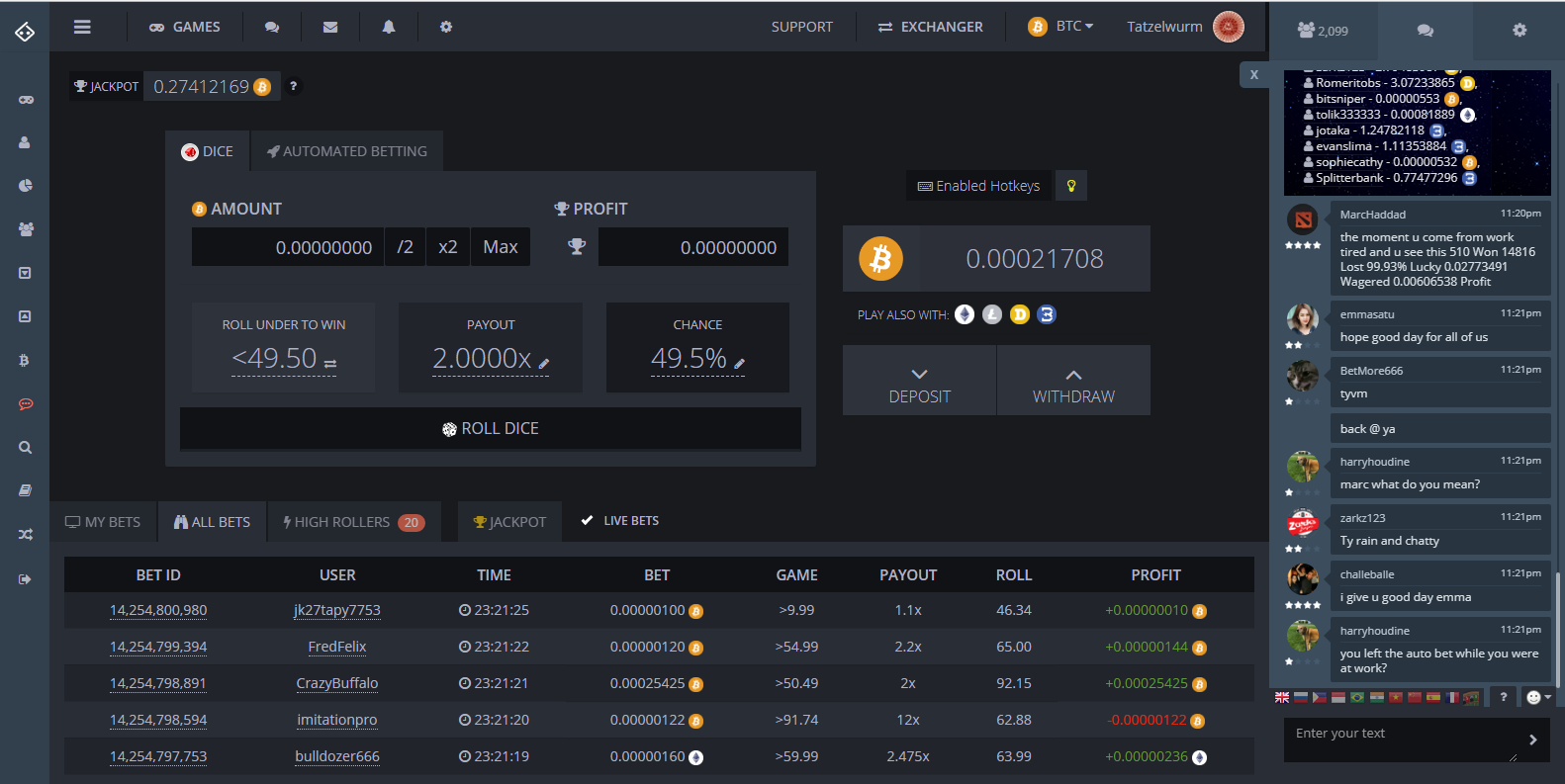The height and width of the screenshot is (784, 1565).
Task: Swap roll under/over direction arrows
Action: point(330,364)
